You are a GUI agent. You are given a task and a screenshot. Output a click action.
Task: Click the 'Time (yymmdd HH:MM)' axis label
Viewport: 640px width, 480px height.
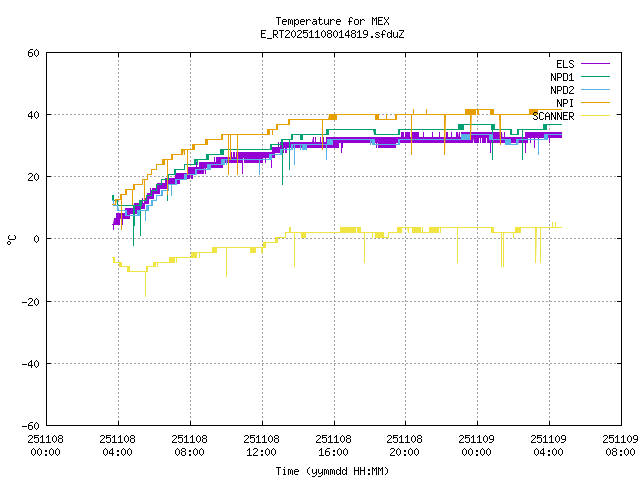tap(331, 471)
